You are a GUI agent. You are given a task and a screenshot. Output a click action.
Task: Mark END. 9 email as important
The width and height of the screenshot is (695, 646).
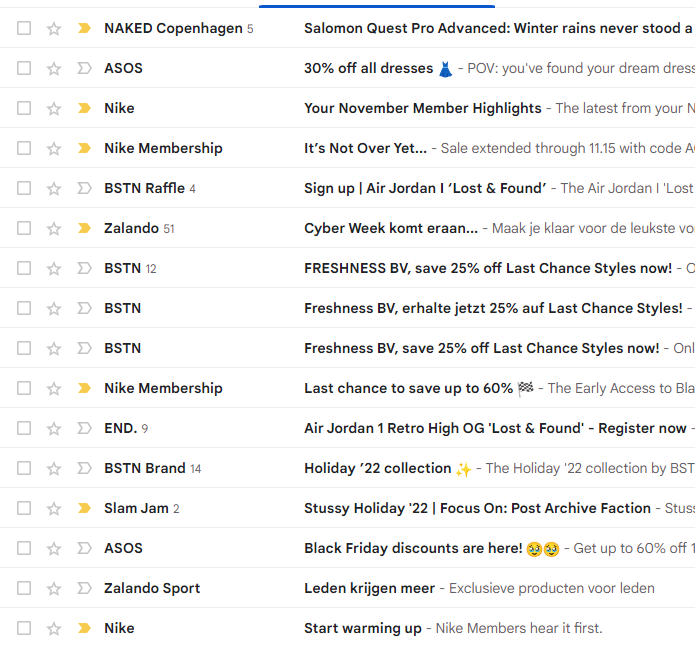(84, 428)
